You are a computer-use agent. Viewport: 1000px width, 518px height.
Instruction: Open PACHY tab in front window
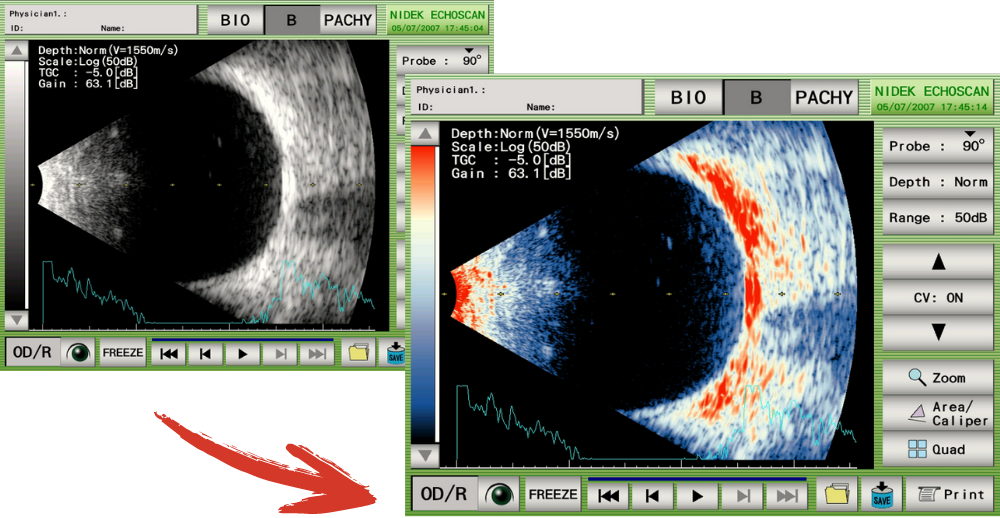coord(825,97)
